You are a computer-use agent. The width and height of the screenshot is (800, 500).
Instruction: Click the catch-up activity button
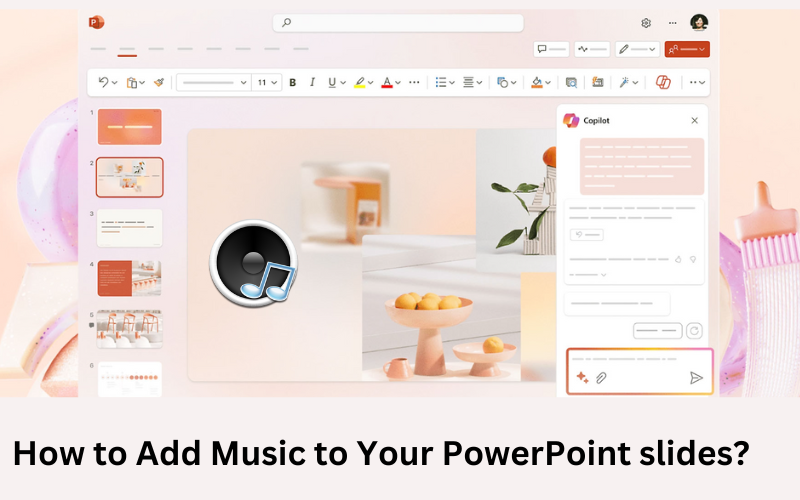(592, 49)
